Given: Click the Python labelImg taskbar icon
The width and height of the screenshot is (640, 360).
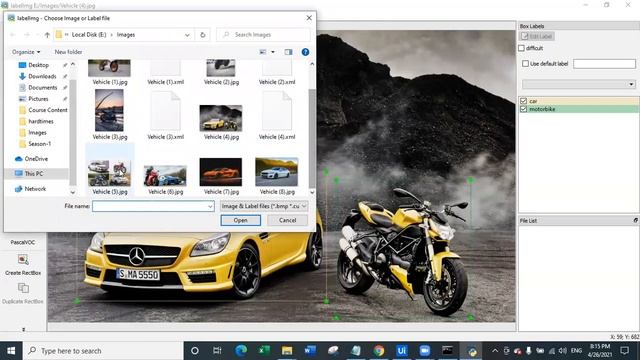Looking at the screenshot, I should [x=471, y=351].
